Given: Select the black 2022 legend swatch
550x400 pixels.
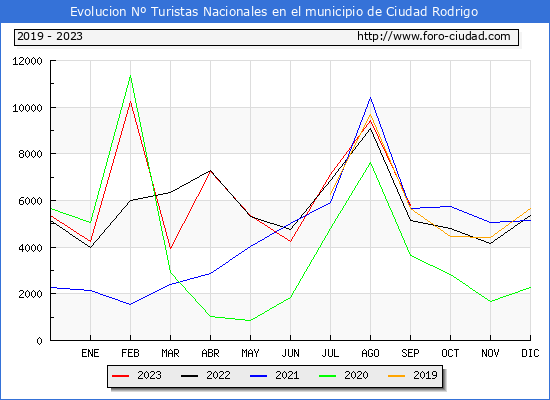Looking at the screenshot, I should pyautogui.click(x=189, y=376).
